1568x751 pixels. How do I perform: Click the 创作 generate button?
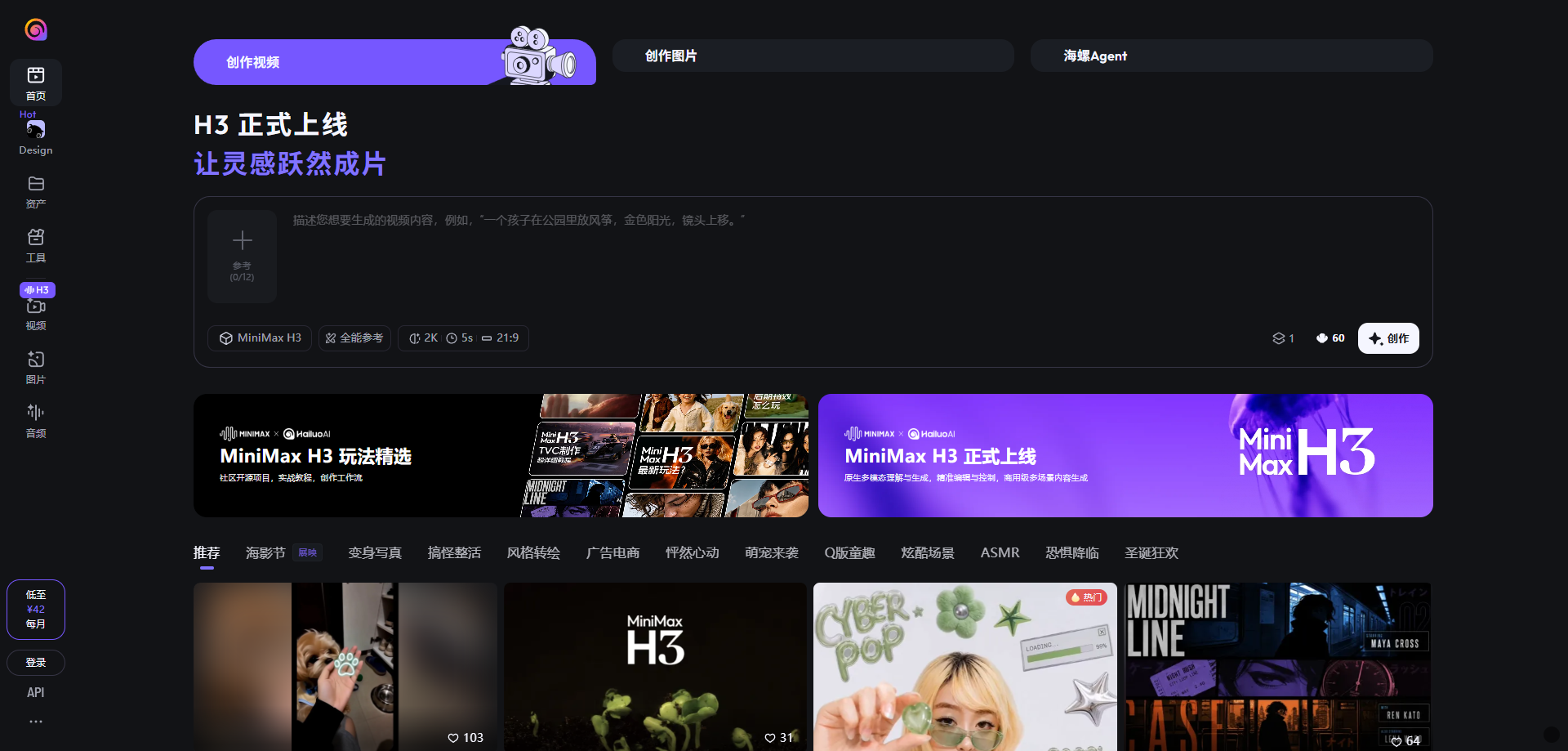(x=1388, y=338)
